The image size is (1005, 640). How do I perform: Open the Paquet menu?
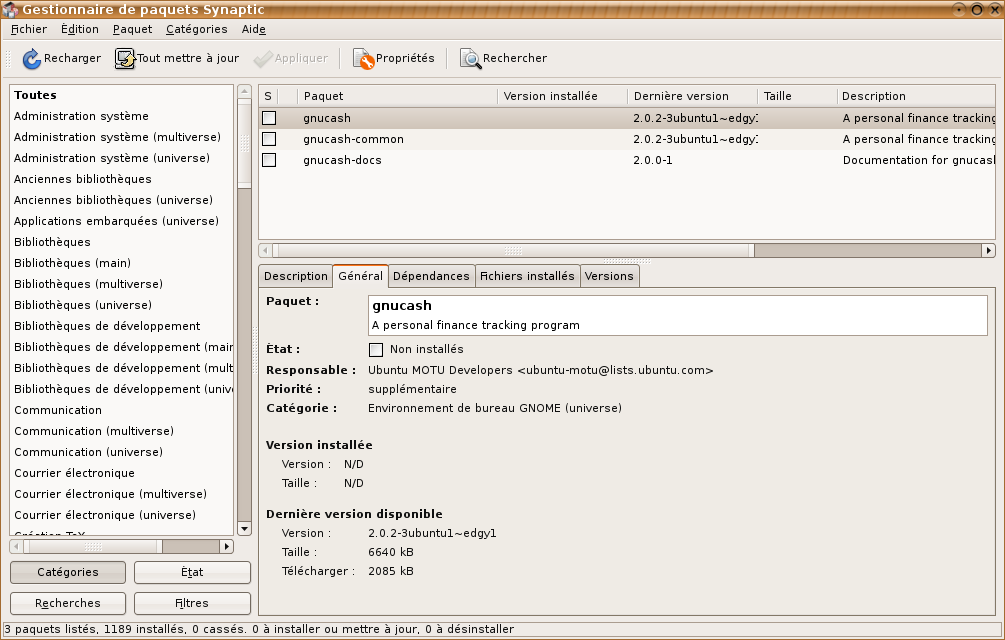tap(133, 29)
